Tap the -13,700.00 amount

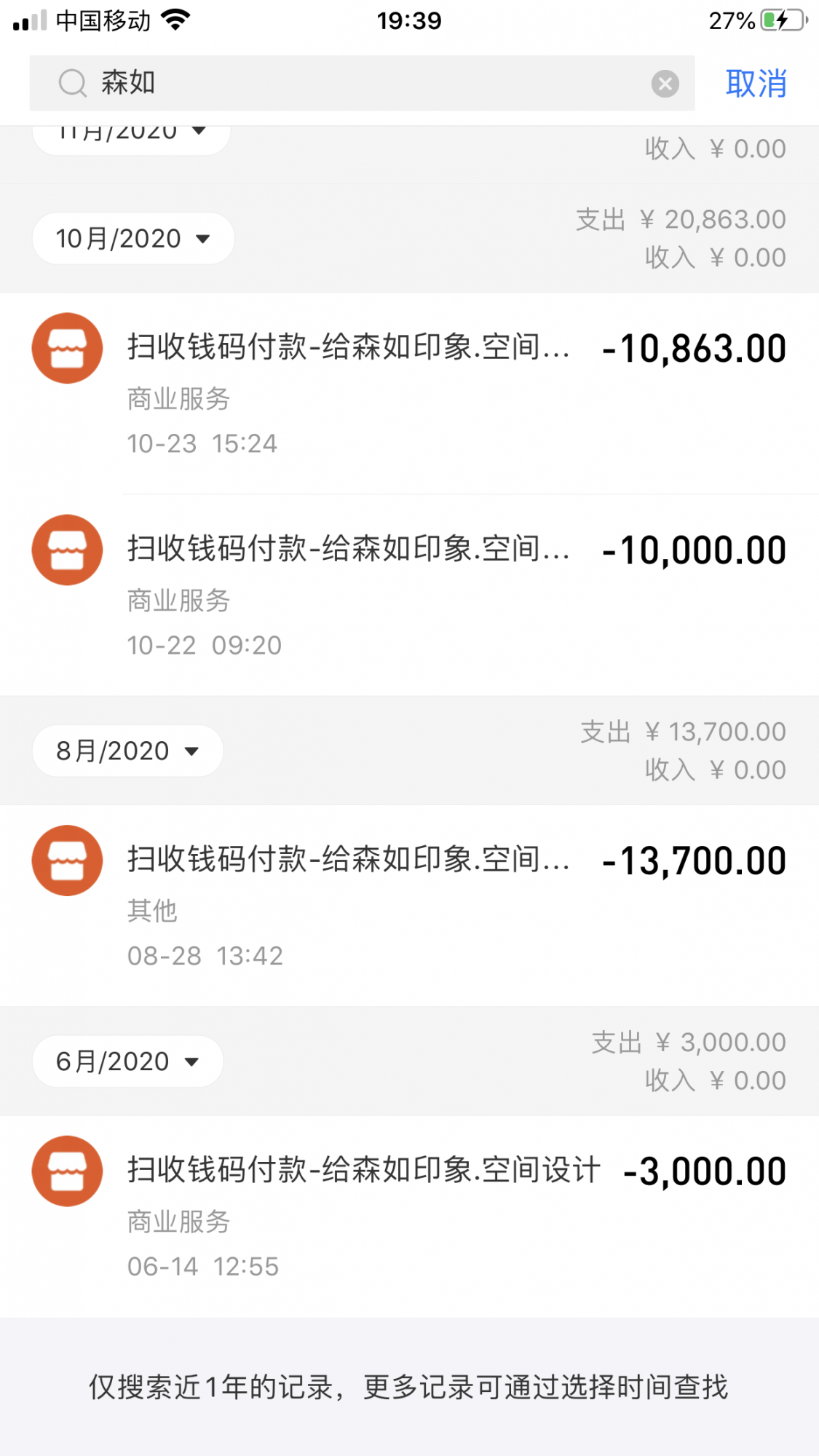click(x=695, y=860)
